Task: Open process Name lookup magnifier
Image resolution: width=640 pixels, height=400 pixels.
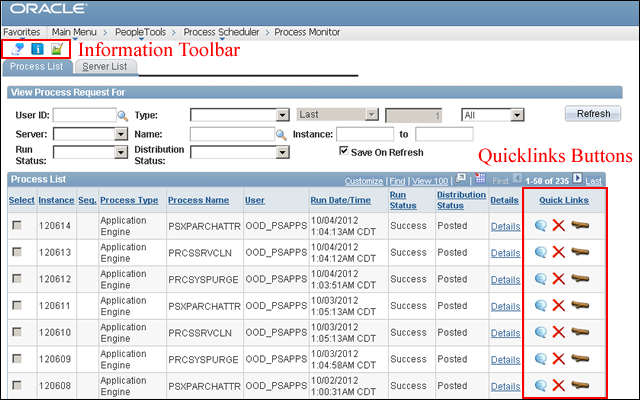Action: tap(281, 135)
